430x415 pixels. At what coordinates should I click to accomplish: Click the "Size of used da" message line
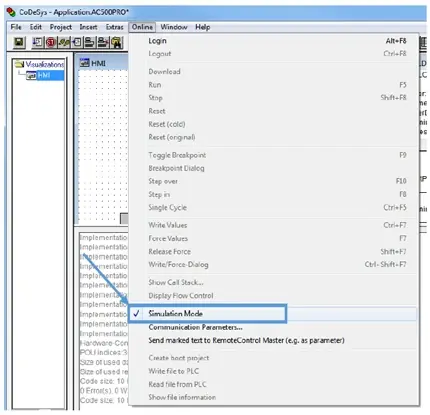click(104, 362)
